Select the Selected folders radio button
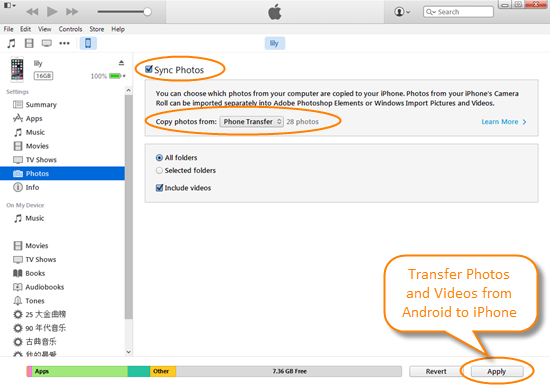550x386 pixels. tap(159, 171)
